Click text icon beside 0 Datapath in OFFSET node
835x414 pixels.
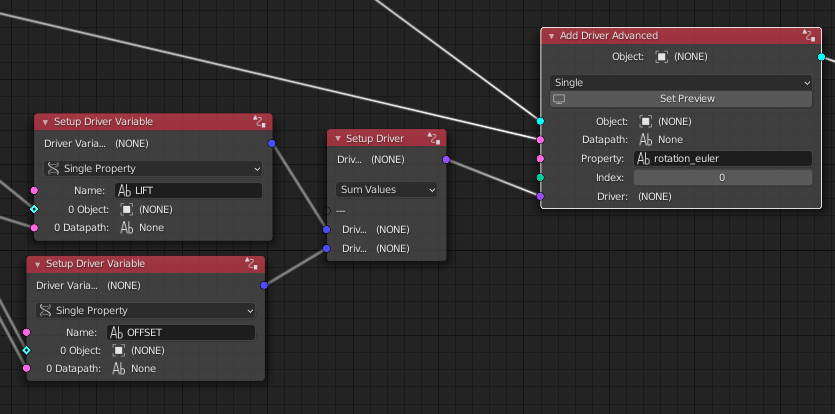click(x=119, y=369)
